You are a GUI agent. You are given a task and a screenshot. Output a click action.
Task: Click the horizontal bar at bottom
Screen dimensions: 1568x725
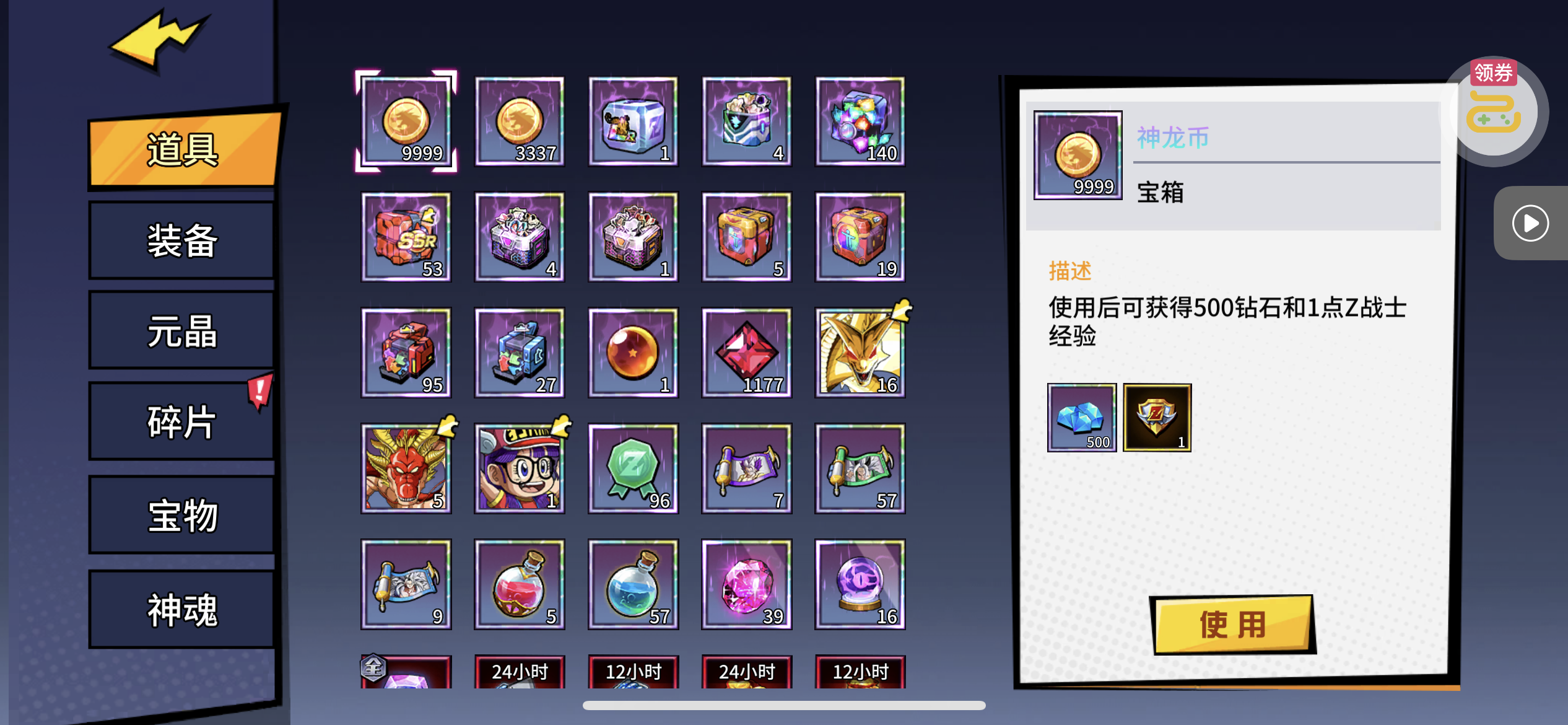click(x=784, y=705)
